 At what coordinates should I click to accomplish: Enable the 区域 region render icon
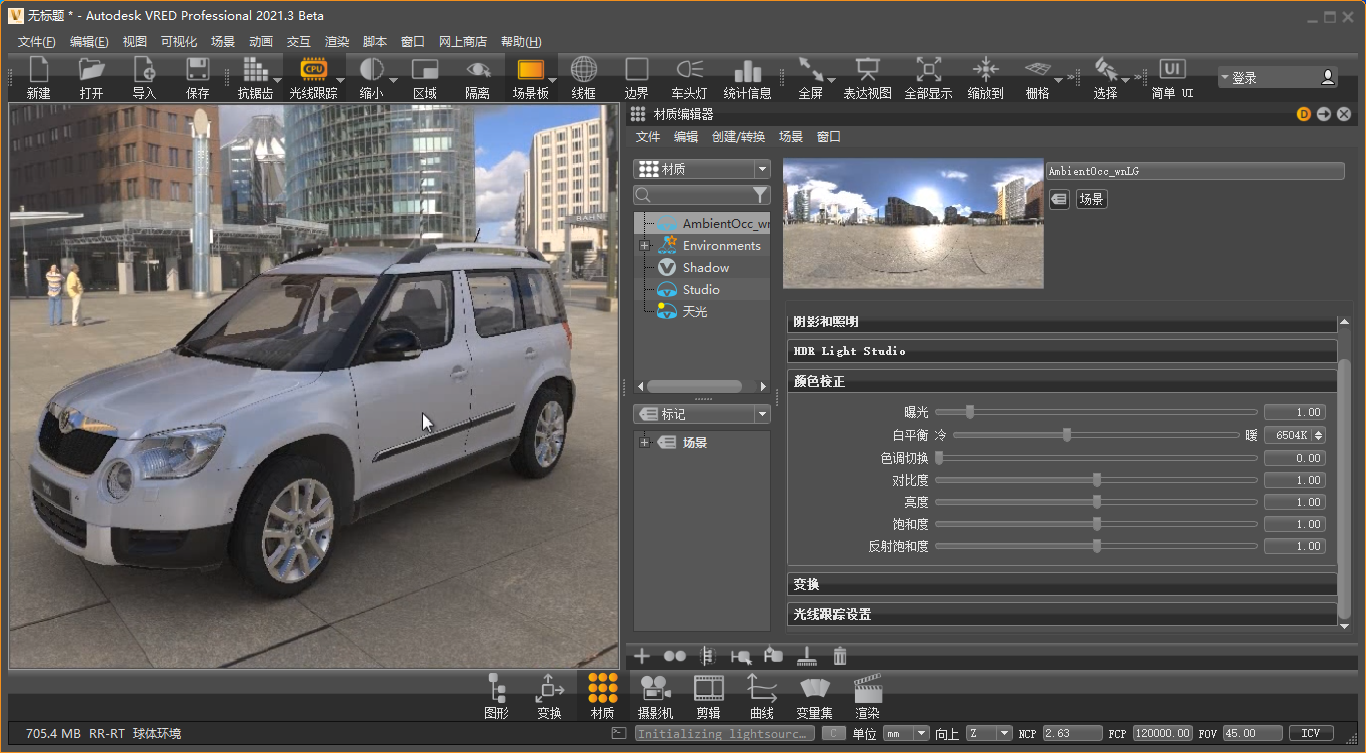coord(425,78)
